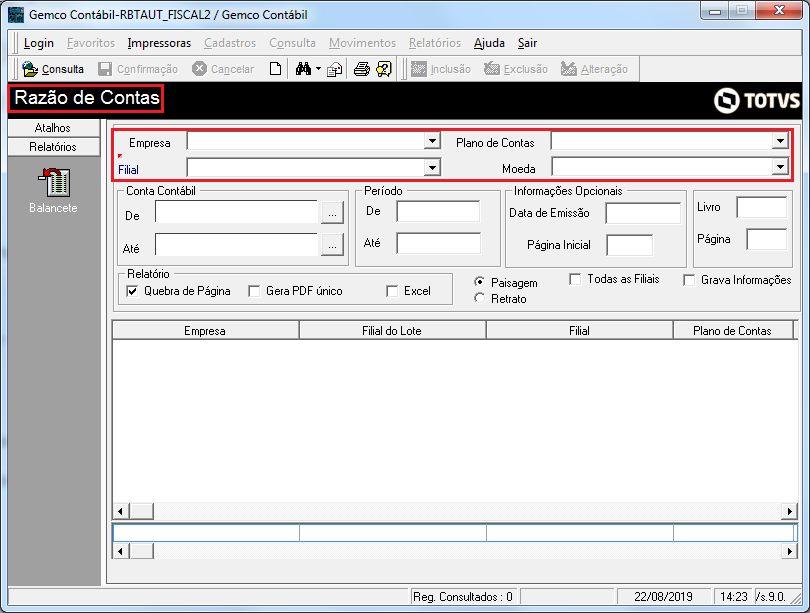Click the Data de Emissão field
This screenshot has width=810, height=613.
(643, 213)
